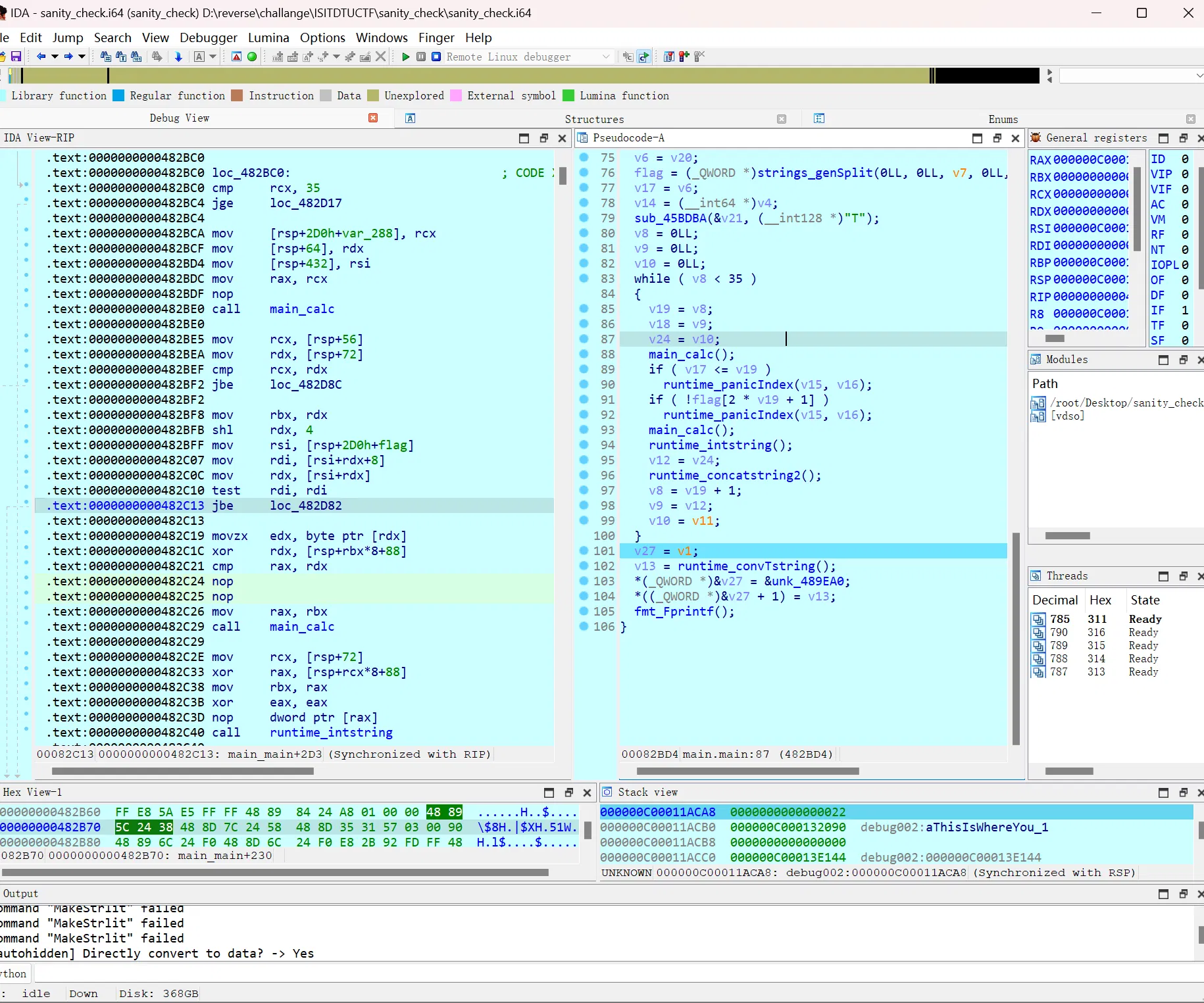Click the Regular function blue legend swatch
The image size is (1204, 1003).
point(118,95)
